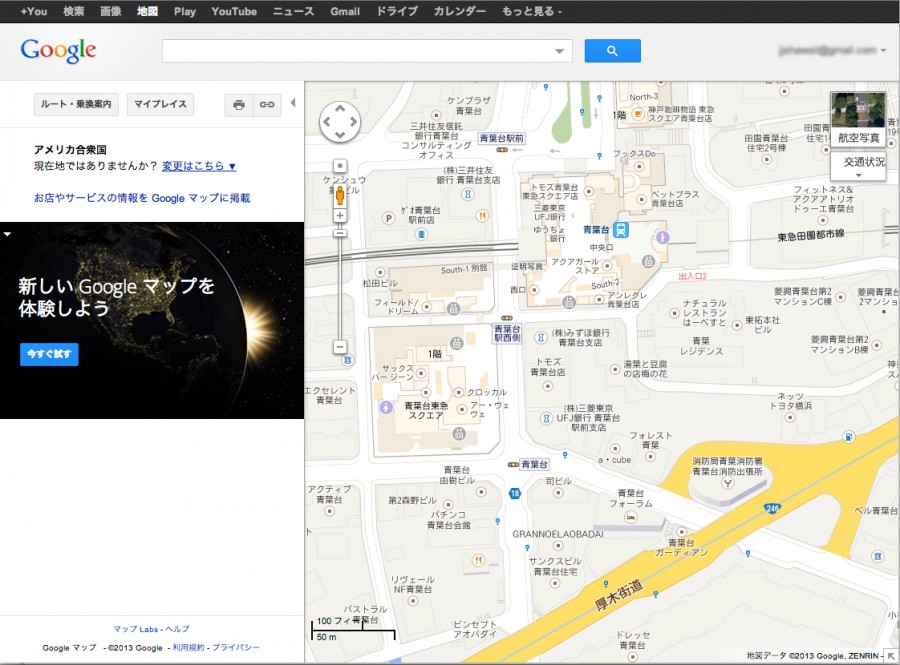900x665 pixels.
Task: Click the map pan navigation control
Action: [x=340, y=122]
